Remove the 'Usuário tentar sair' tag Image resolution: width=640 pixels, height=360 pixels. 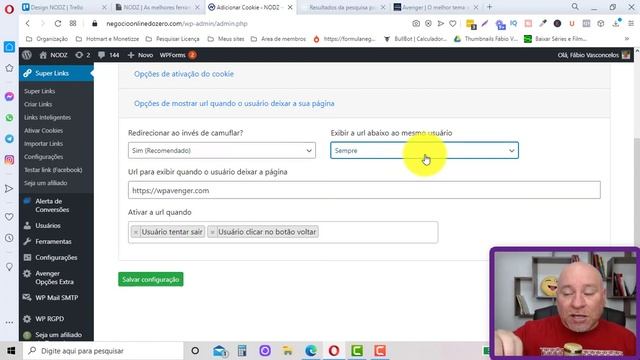[x=136, y=232]
